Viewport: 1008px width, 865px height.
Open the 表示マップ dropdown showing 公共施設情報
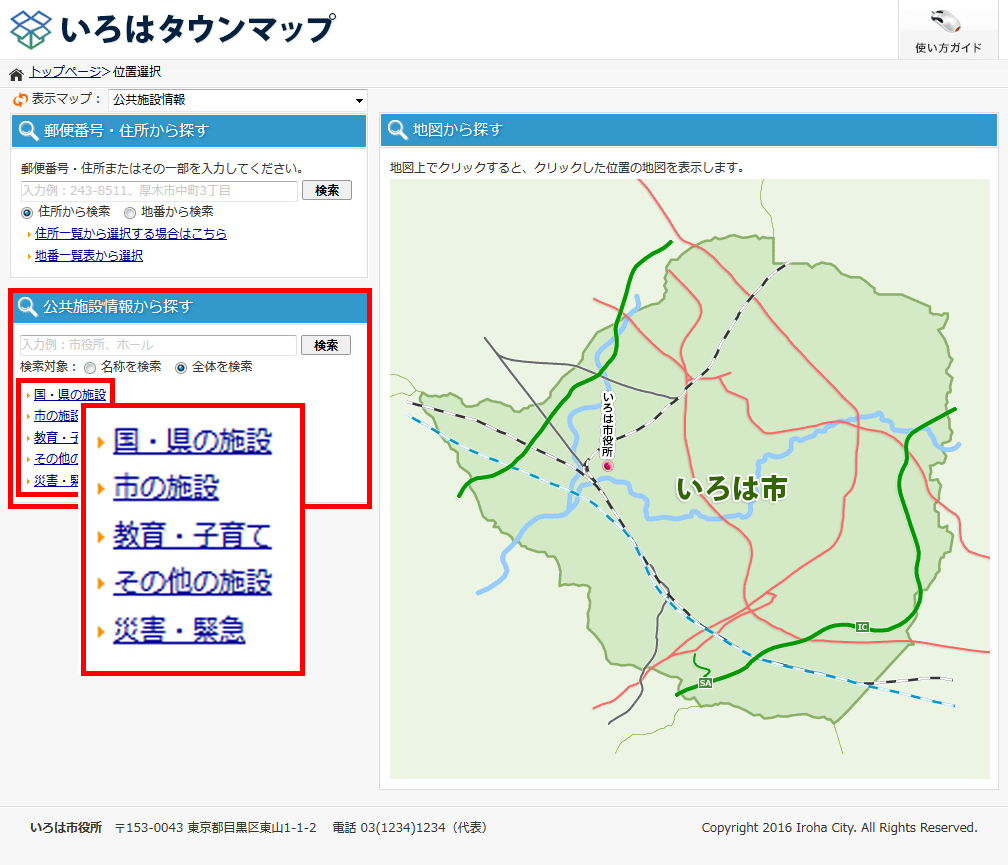237,100
